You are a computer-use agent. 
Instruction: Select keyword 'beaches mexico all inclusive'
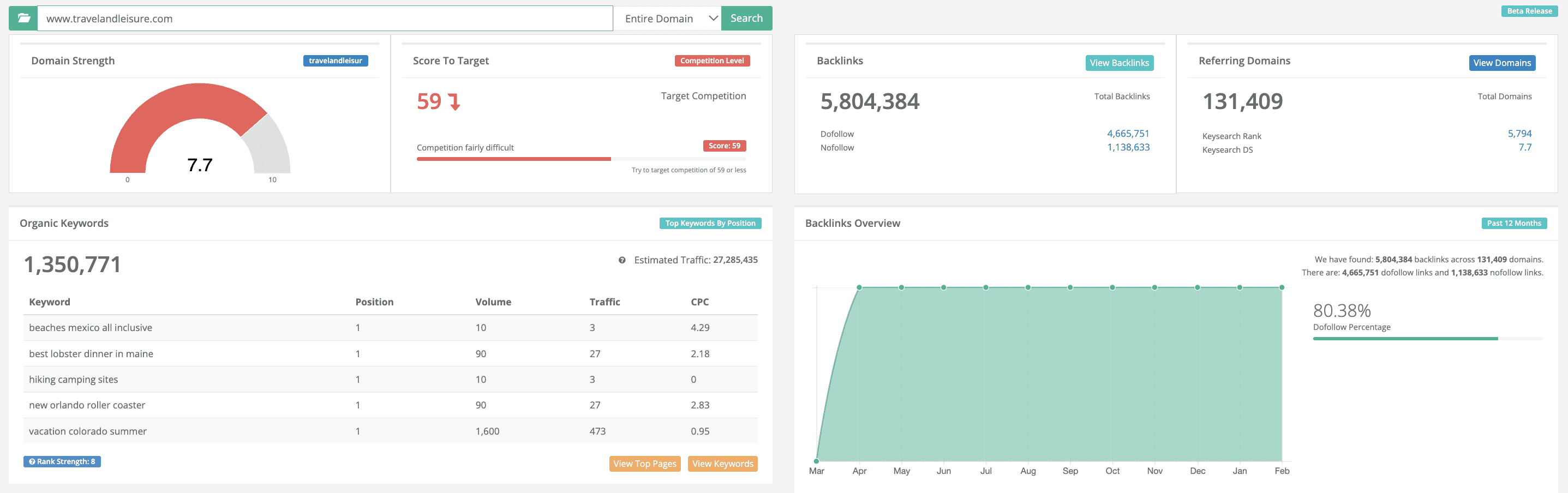(91, 327)
